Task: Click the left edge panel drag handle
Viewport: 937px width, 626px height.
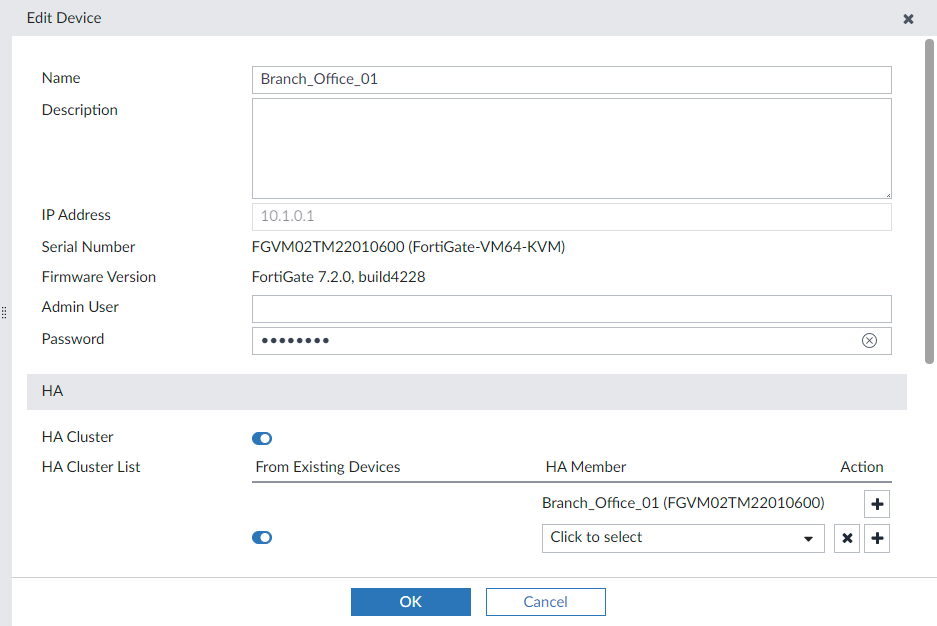Action: tap(4, 313)
